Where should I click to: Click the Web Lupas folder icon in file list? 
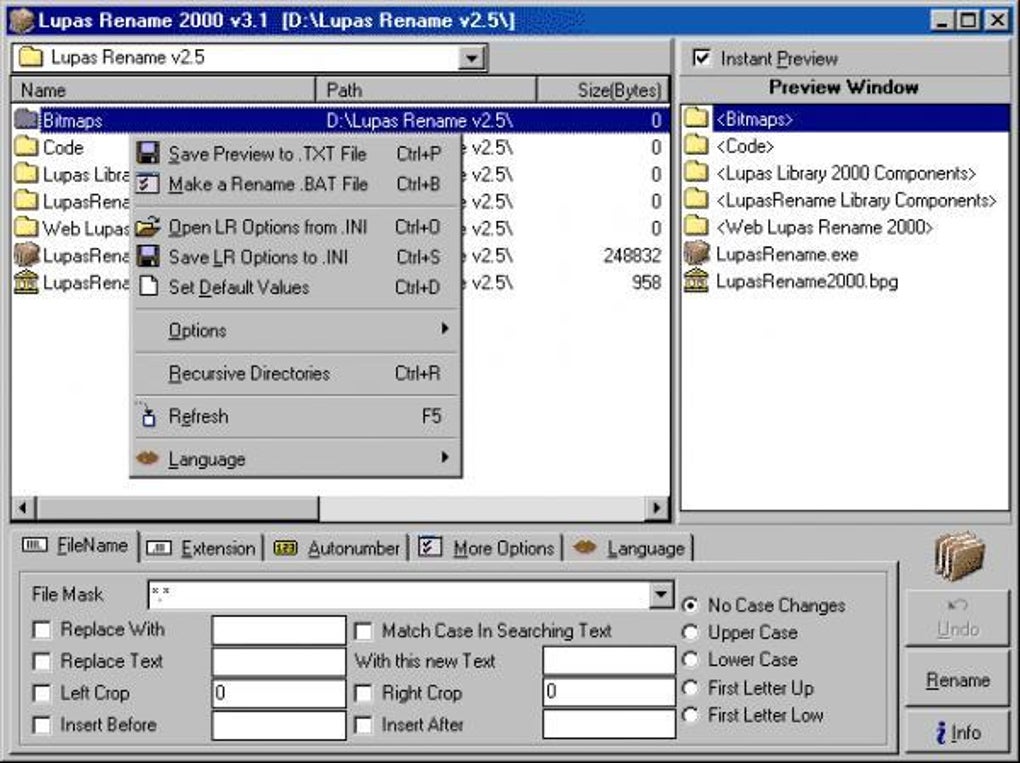pos(26,228)
